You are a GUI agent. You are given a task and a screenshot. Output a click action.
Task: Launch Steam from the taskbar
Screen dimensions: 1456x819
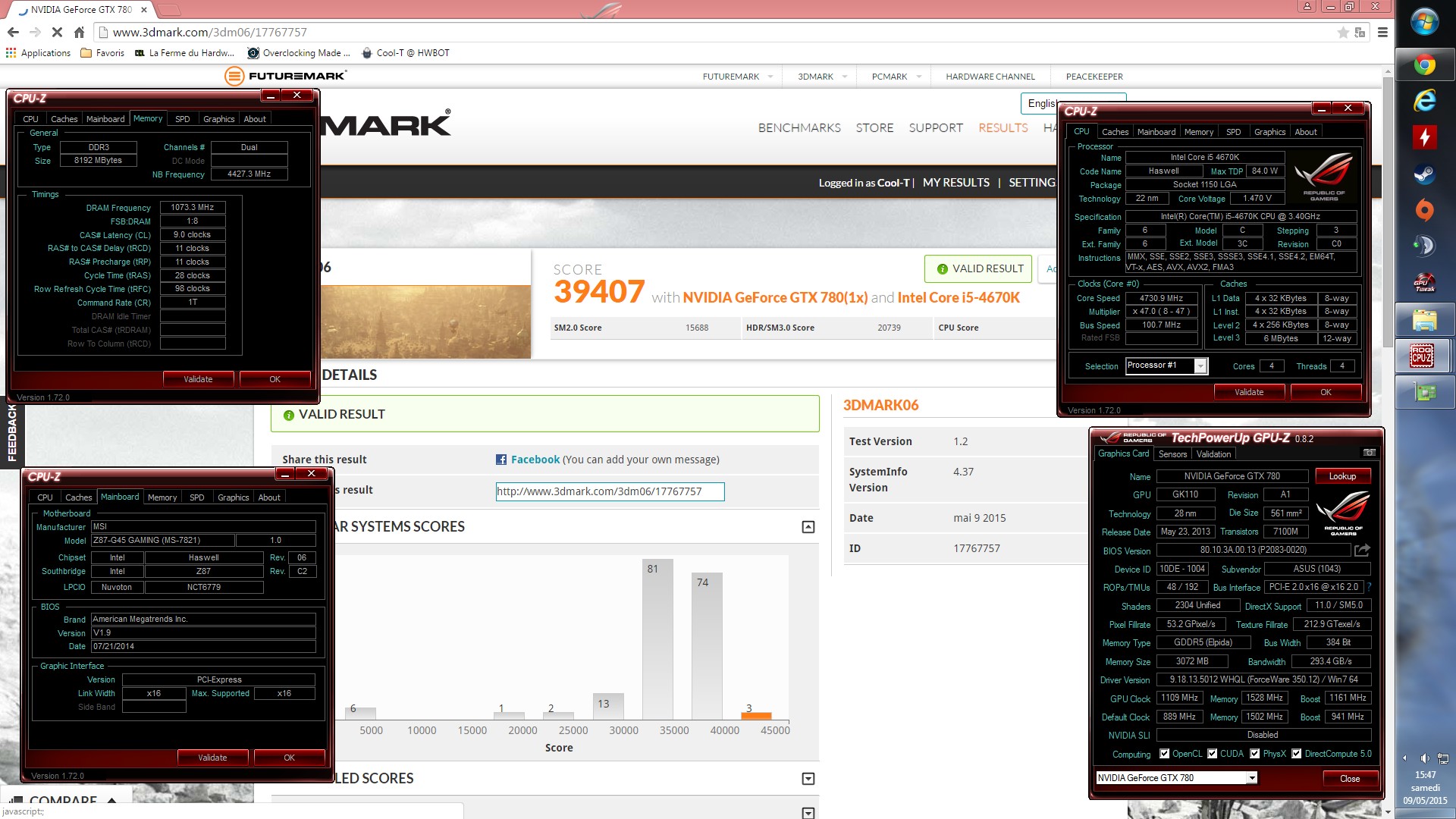(x=1425, y=174)
